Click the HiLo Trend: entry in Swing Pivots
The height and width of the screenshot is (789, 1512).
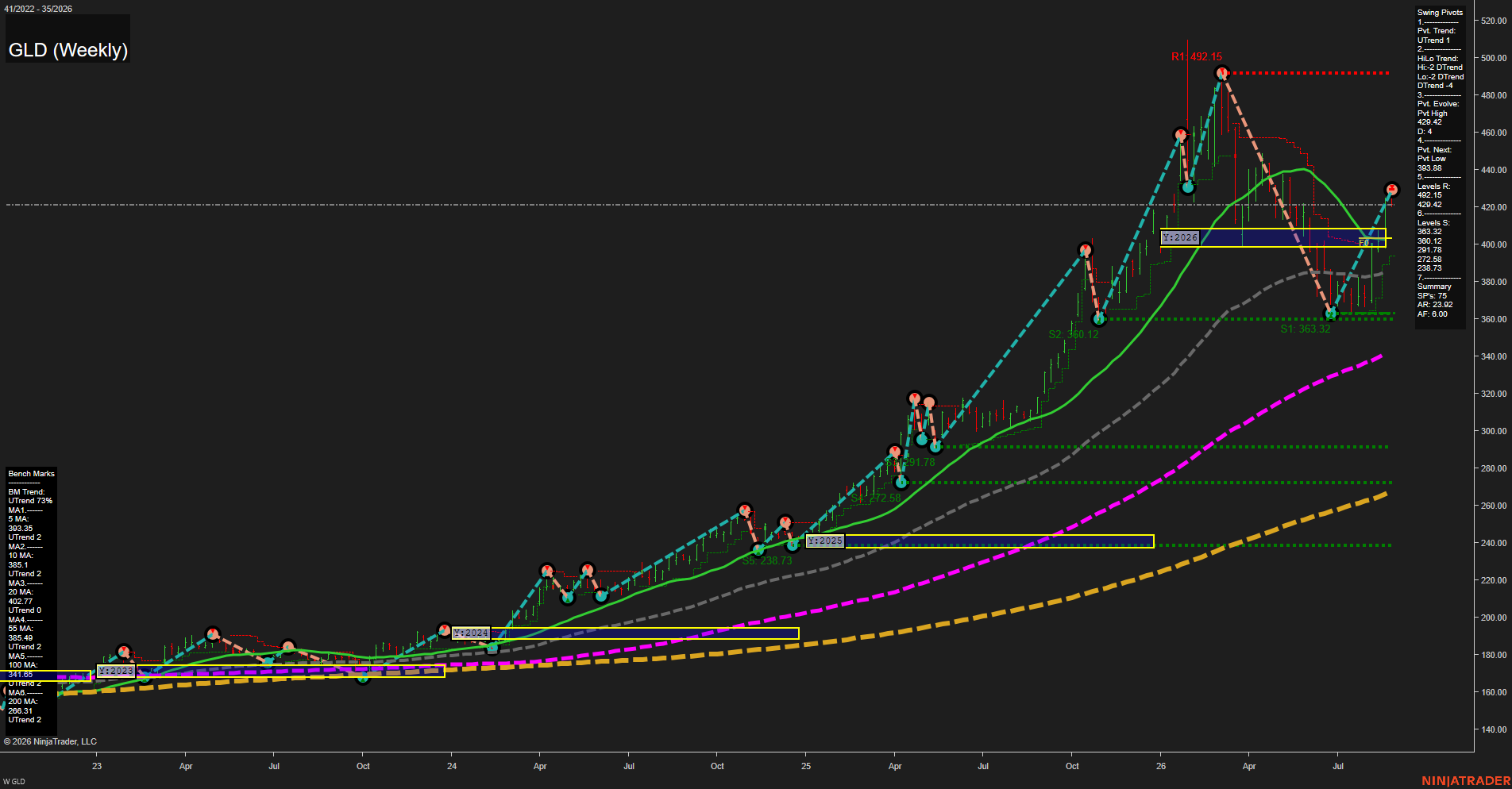(1438, 59)
